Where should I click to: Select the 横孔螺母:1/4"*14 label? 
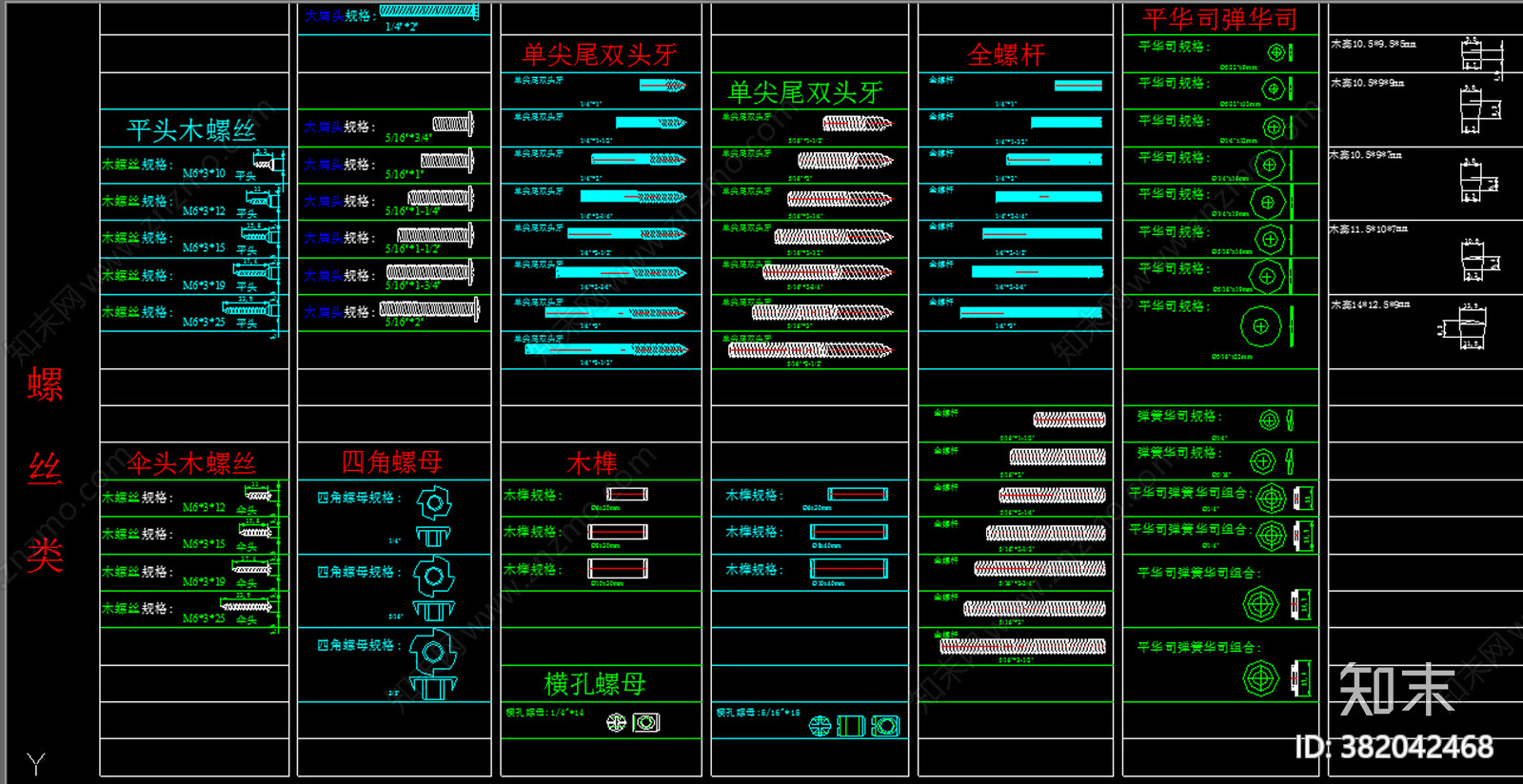coord(544,713)
